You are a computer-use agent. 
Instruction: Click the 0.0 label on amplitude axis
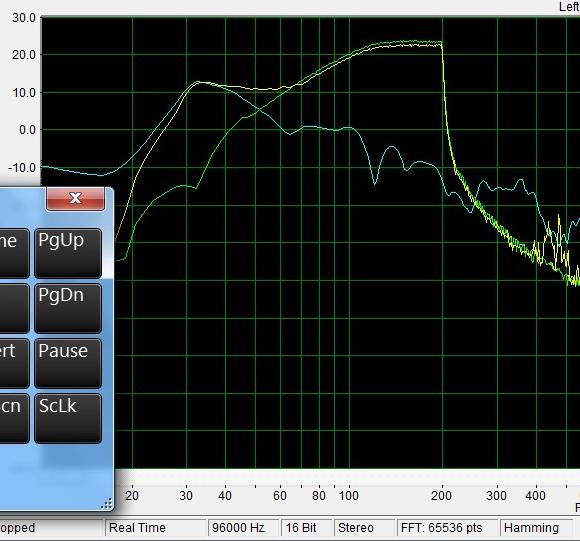coord(27,130)
